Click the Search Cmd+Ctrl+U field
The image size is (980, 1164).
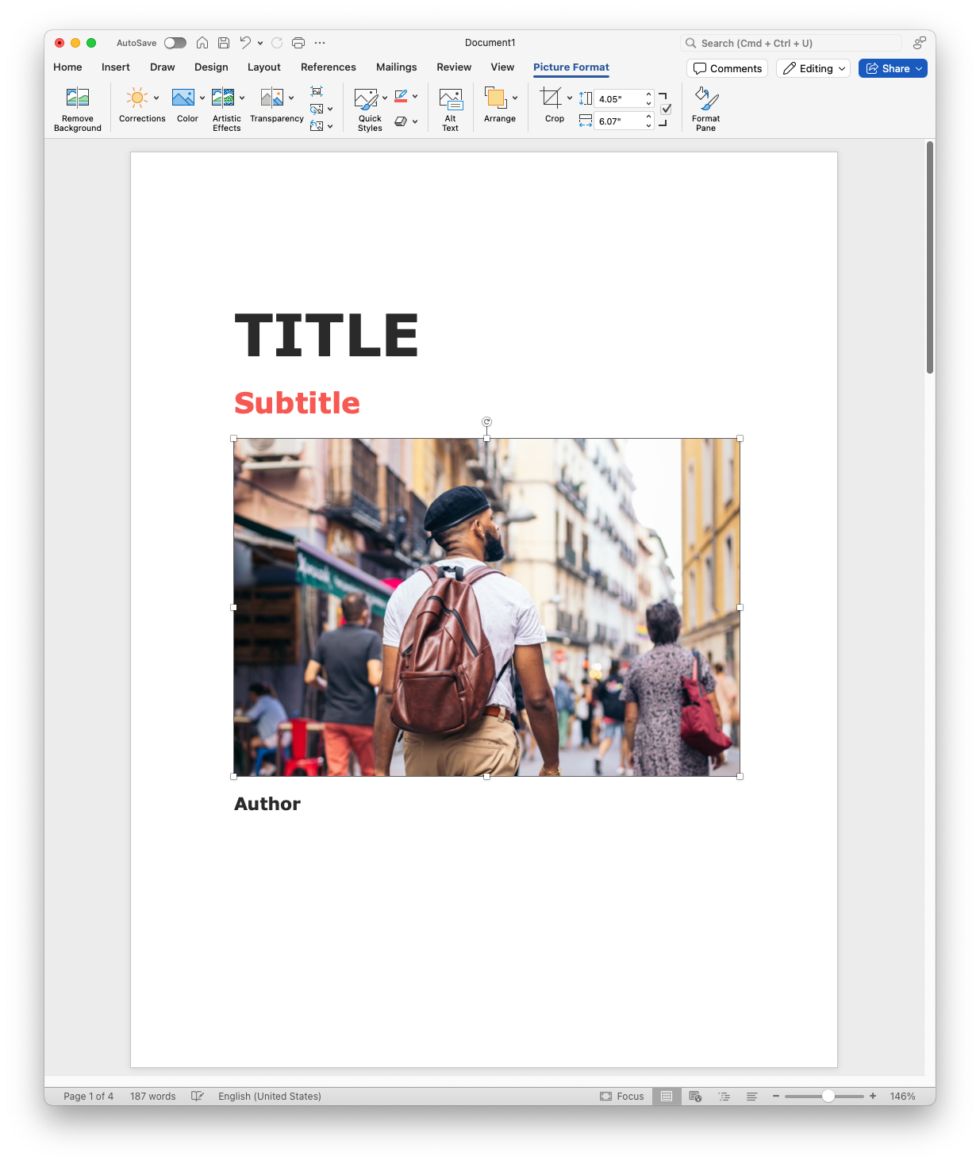pos(791,43)
